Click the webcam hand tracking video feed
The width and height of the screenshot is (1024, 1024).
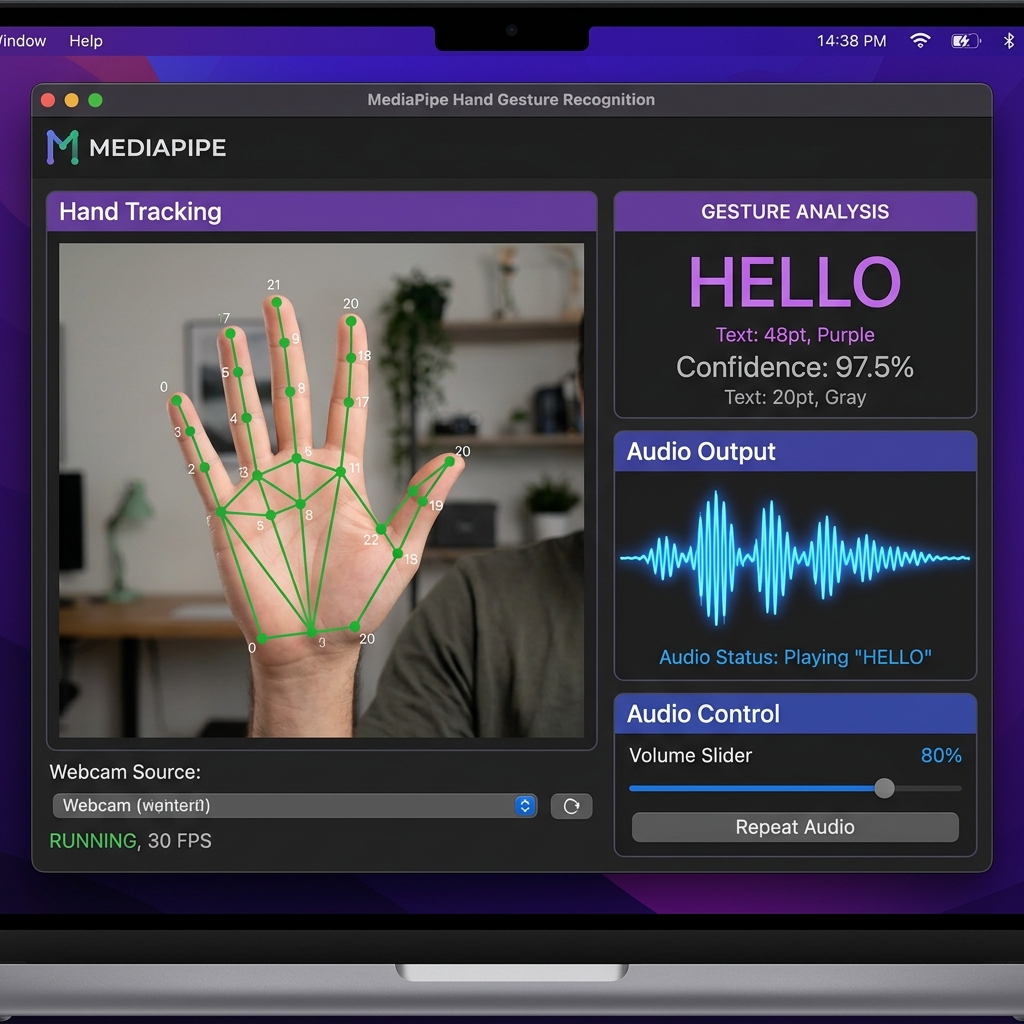321,490
